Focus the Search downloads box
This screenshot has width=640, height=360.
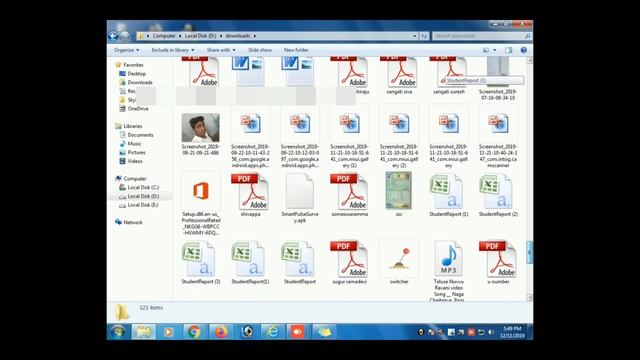point(482,36)
